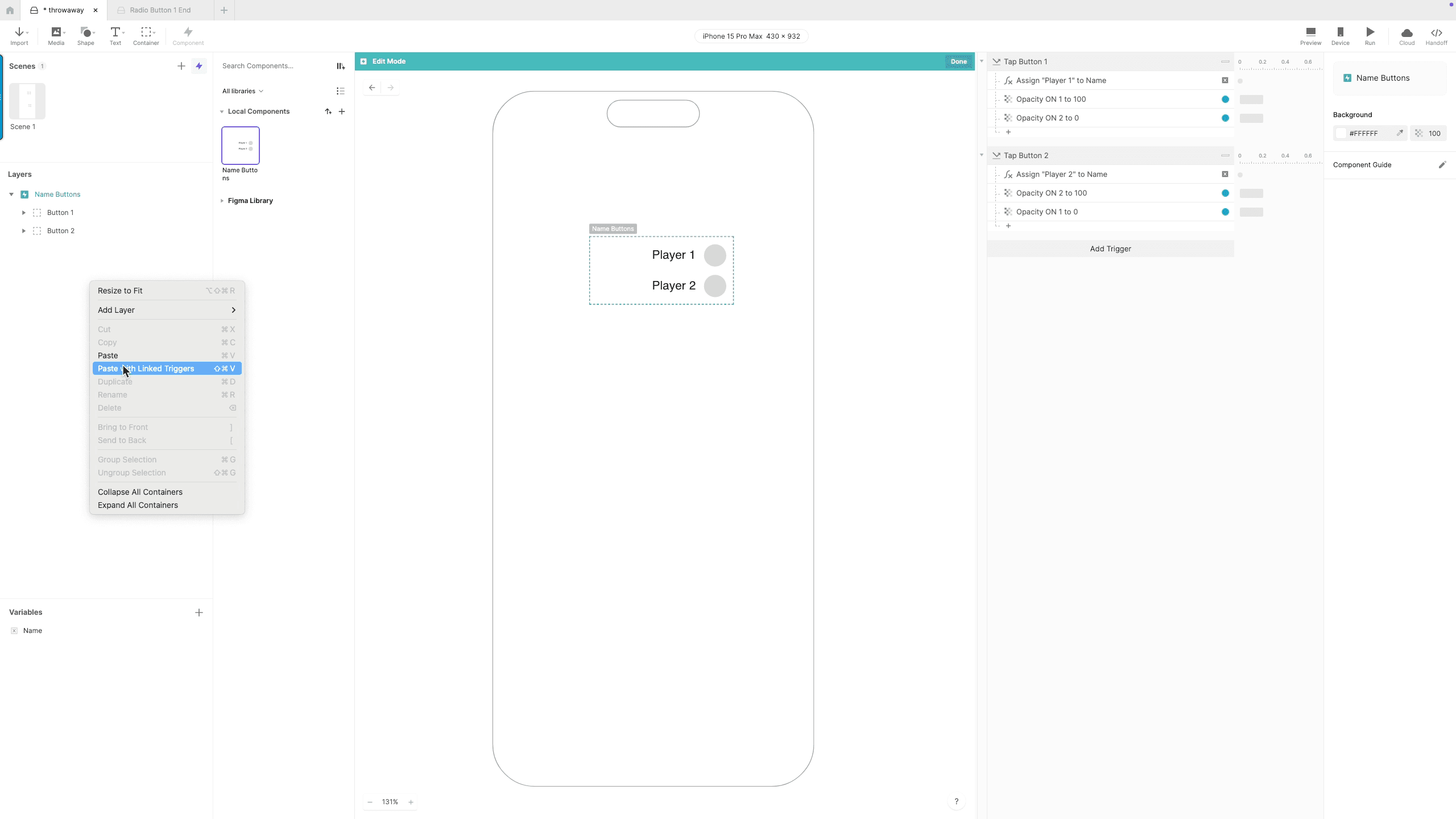Choose Paste with Linked Triggers from context menu
This screenshot has height=819, width=1456.
coord(146,368)
